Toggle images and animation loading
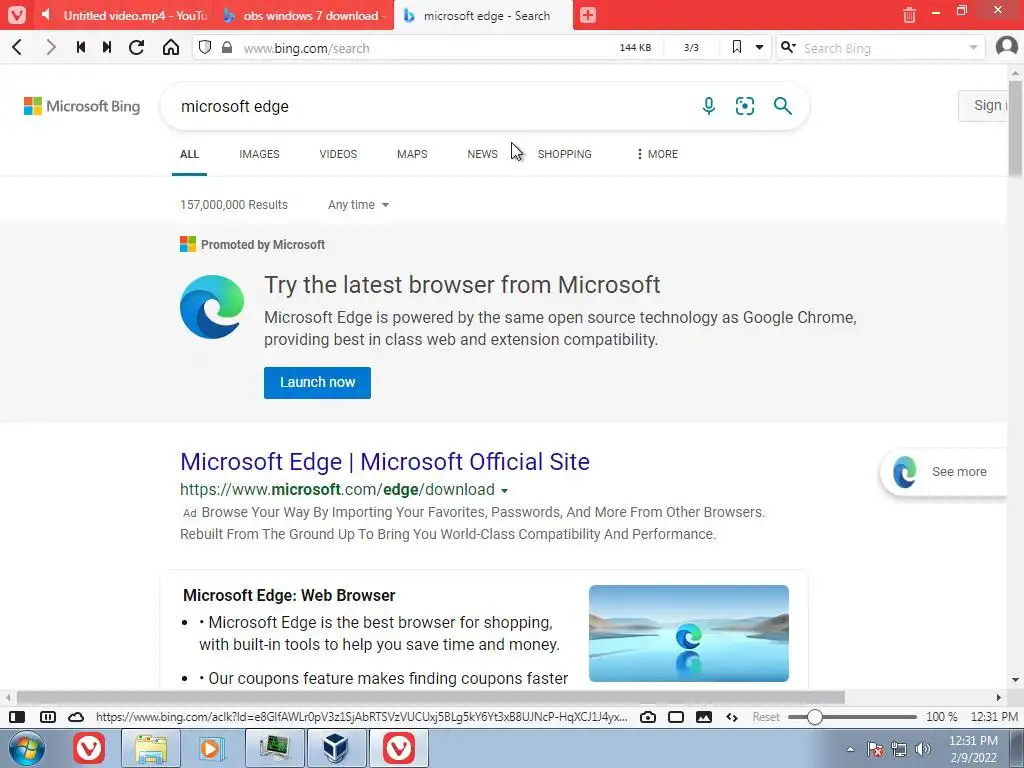 point(704,717)
